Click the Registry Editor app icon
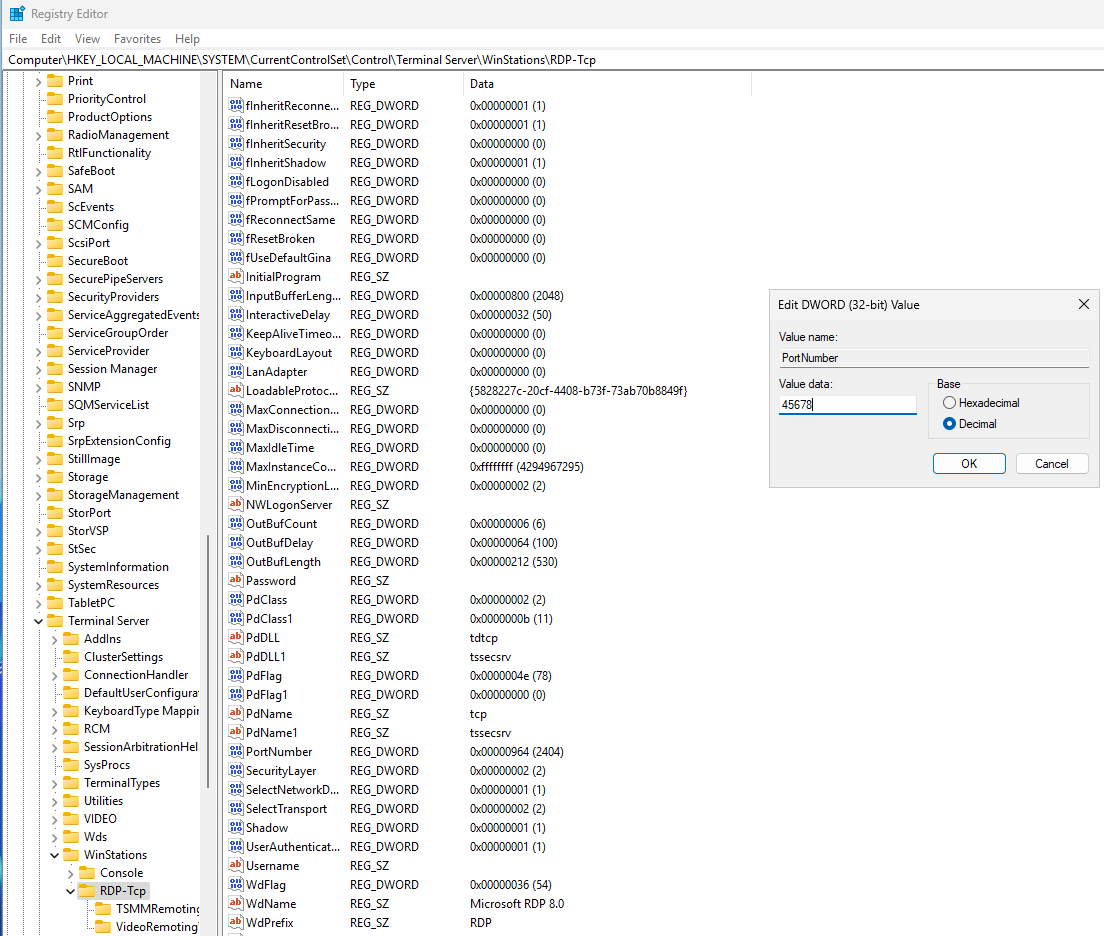Screen dimensions: 1104x936 coord(17,14)
